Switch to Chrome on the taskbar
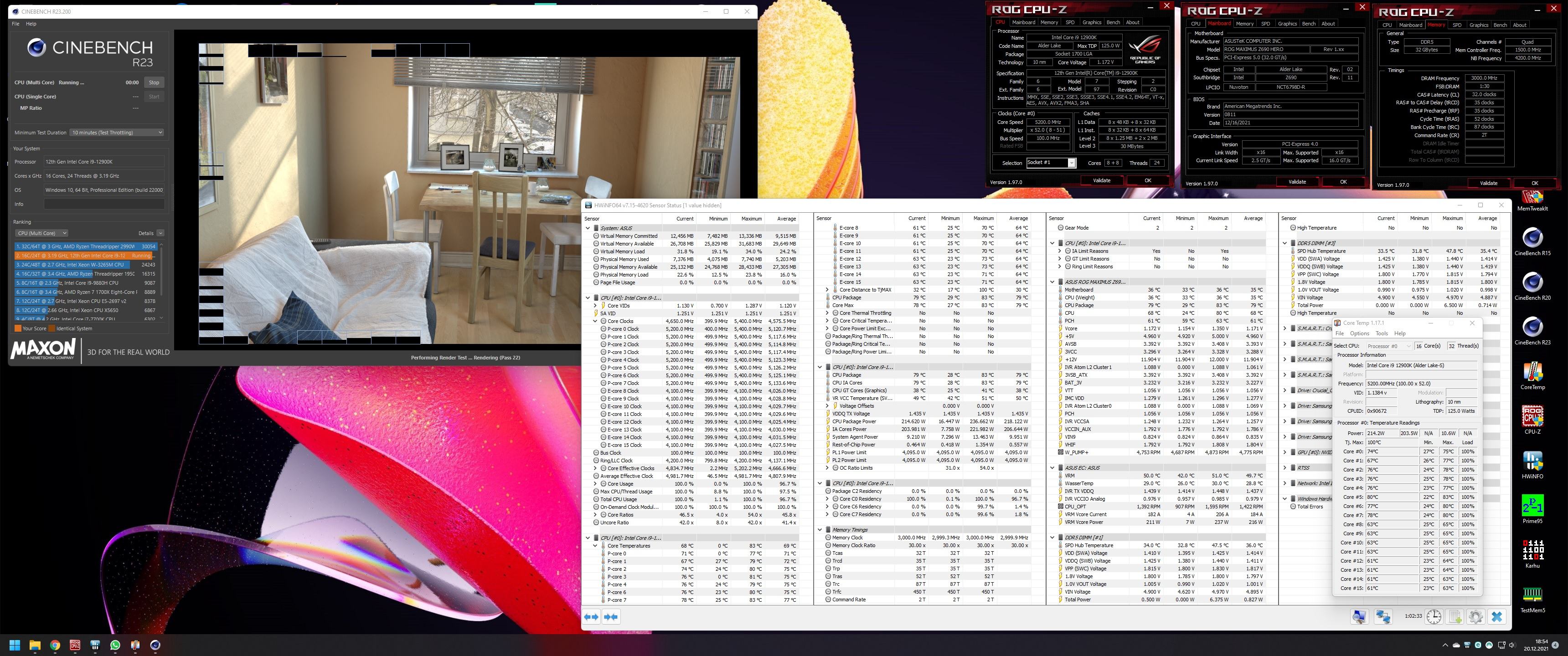1568x656 pixels. click(x=55, y=645)
